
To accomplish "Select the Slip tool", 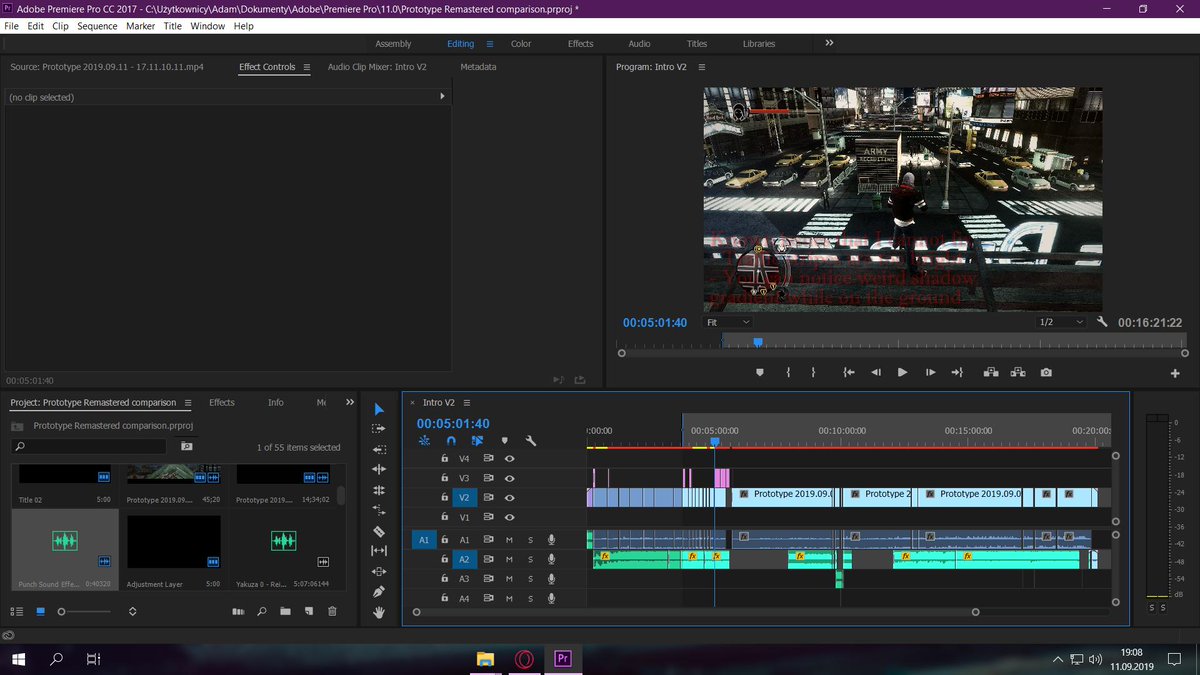I will click(x=379, y=551).
